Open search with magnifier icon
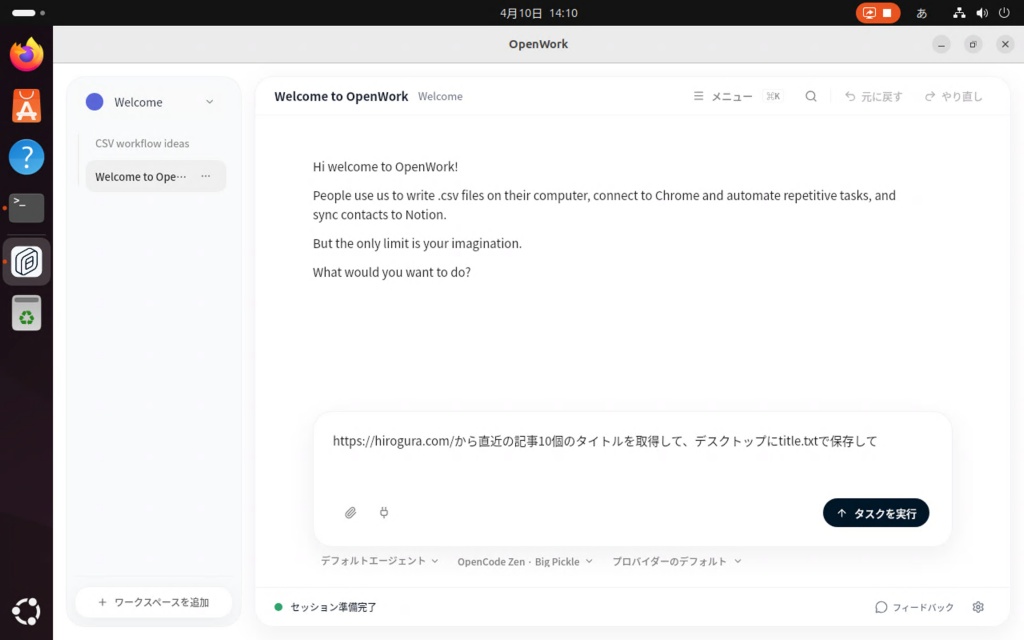 pos(811,97)
